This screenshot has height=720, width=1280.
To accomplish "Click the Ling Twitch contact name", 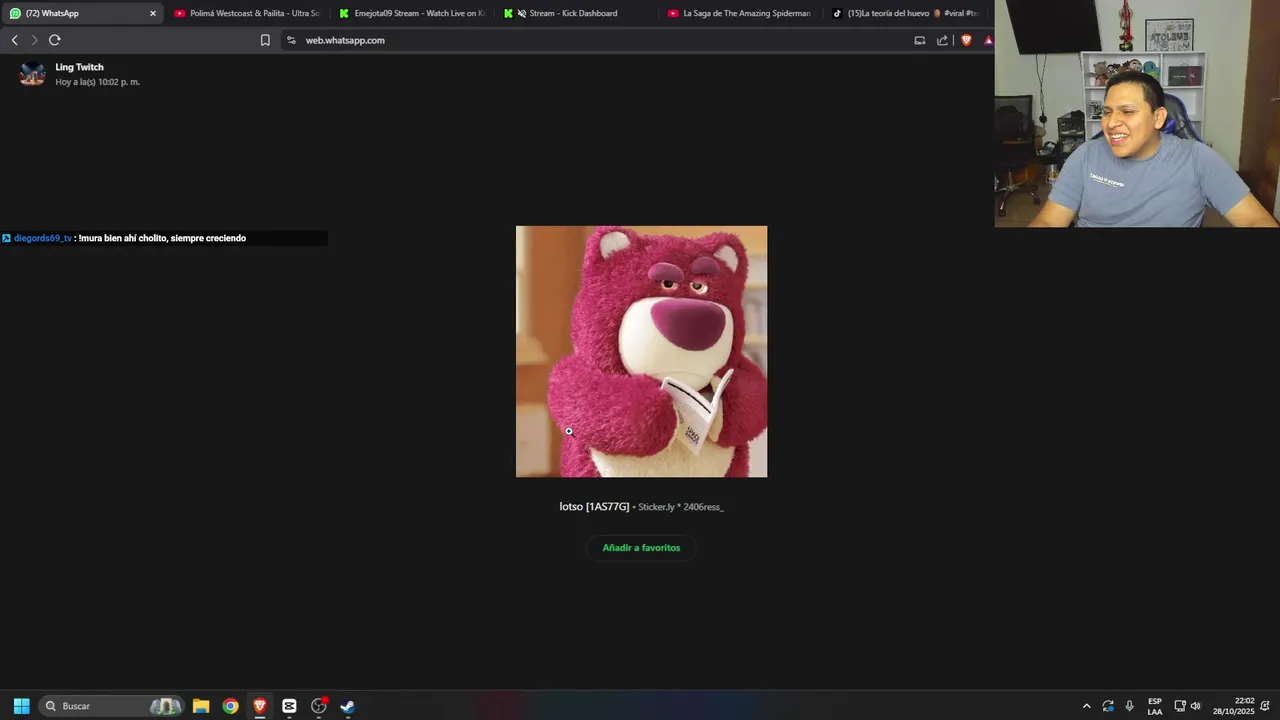I will (x=79, y=67).
